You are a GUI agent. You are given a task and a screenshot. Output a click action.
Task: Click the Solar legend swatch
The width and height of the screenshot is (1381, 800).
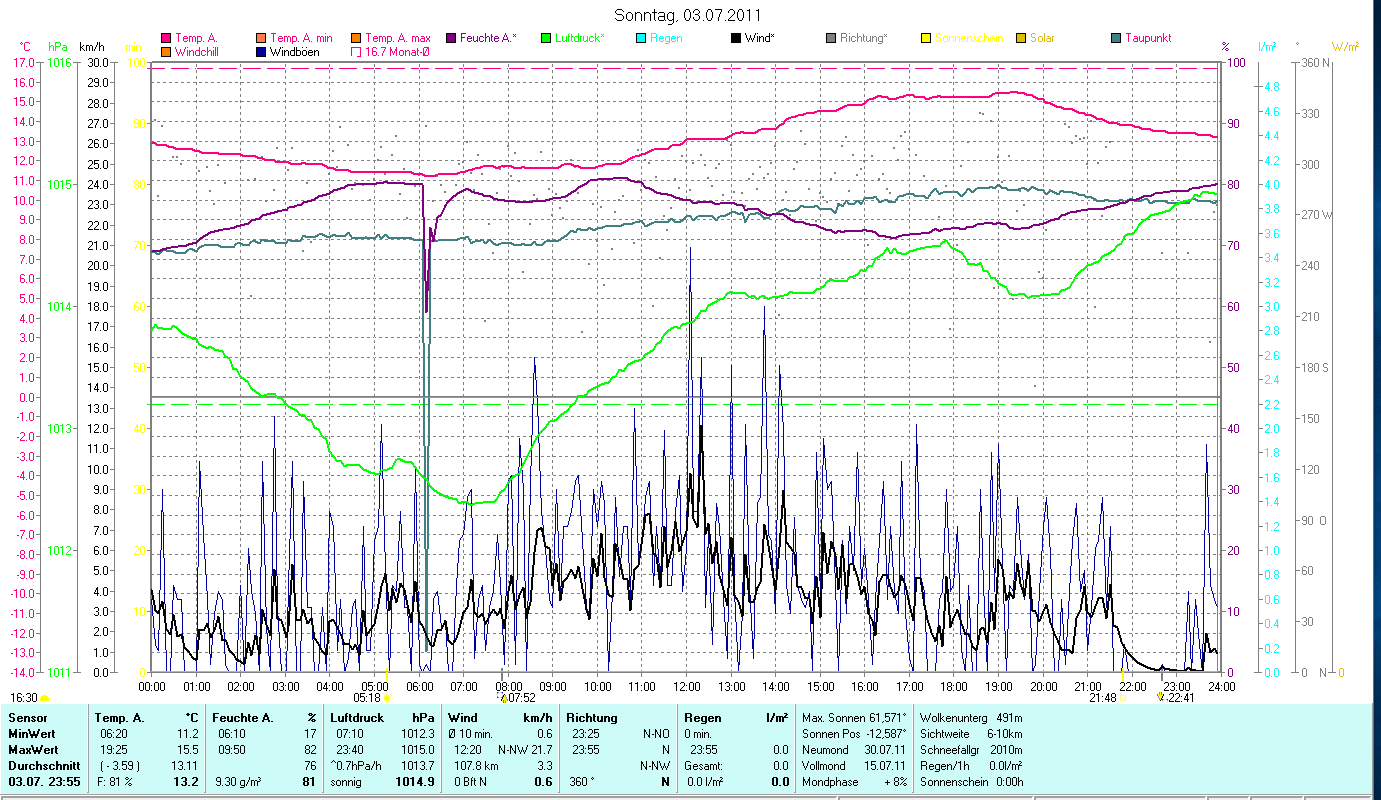1021,38
